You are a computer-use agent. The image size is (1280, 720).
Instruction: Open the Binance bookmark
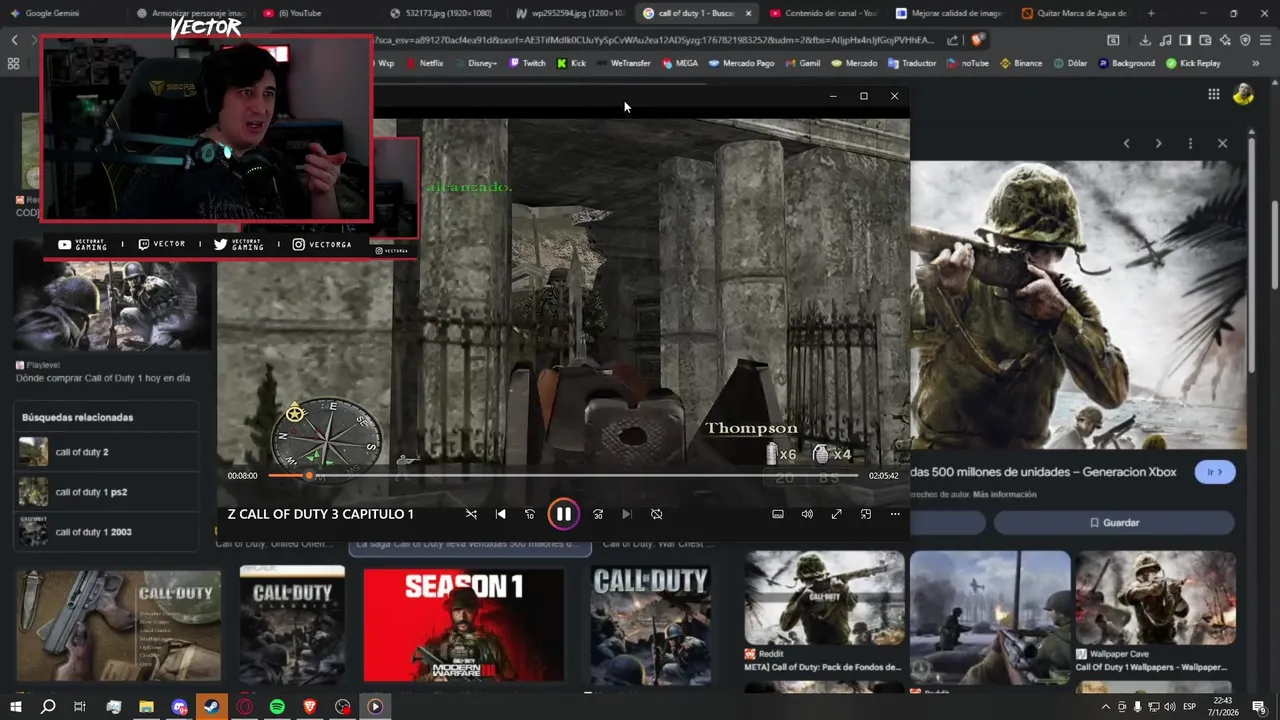click(1020, 63)
